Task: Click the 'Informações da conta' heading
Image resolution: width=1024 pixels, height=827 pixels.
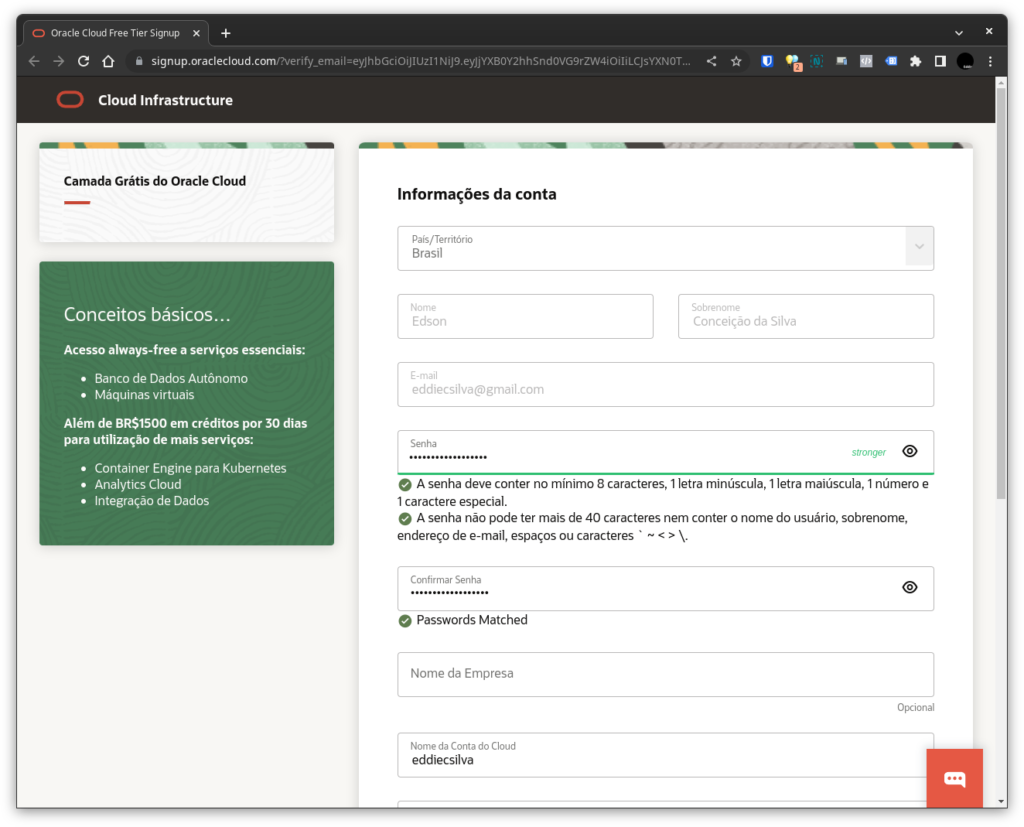Action: tap(477, 194)
